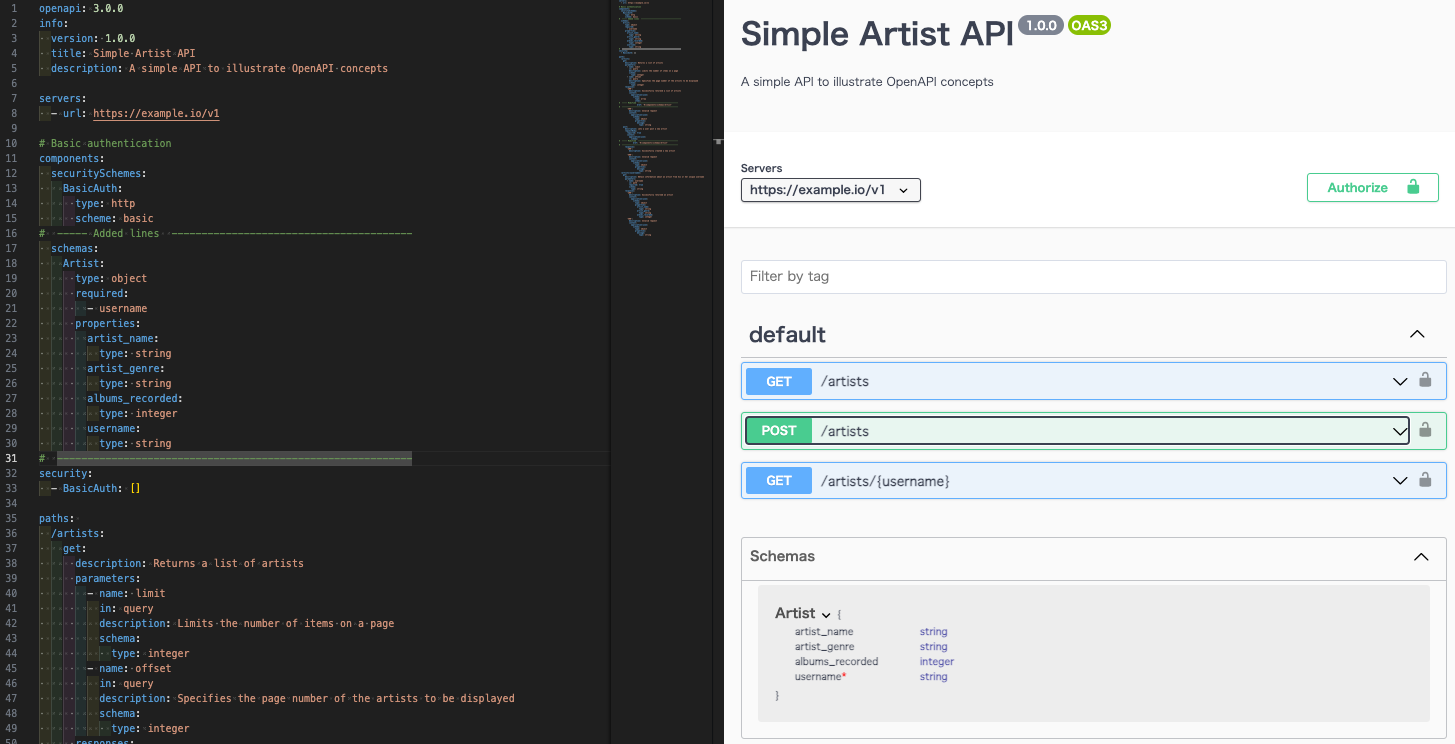Click the GET badge for /artists/{username}
Viewport: 1455px width, 744px height.
[x=779, y=481]
